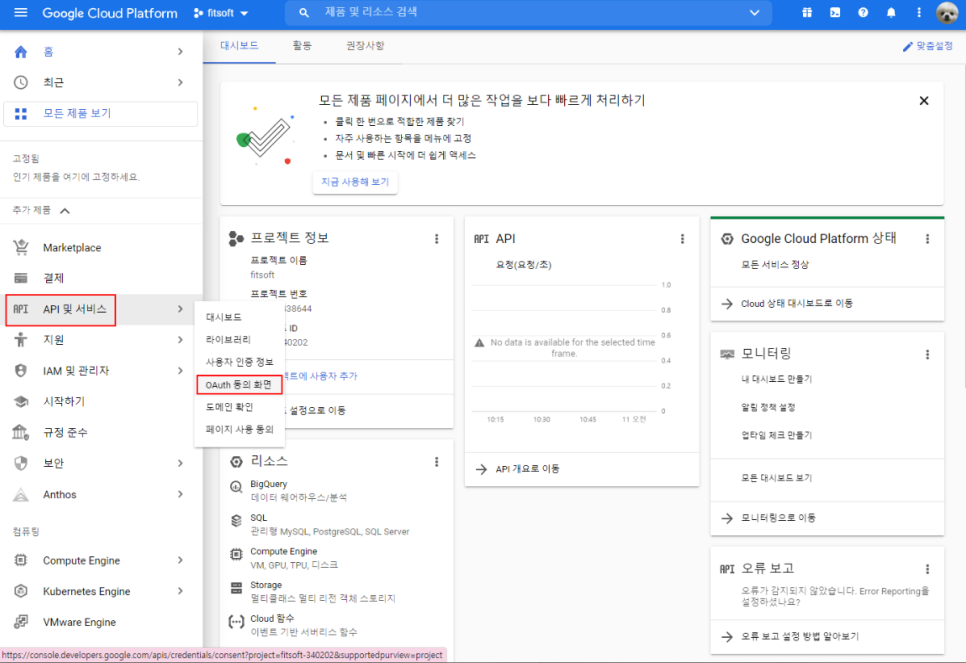This screenshot has width=966, height=663.
Task: Click Cloud 상태 대시보드로 이동 link
Action: 797,303
